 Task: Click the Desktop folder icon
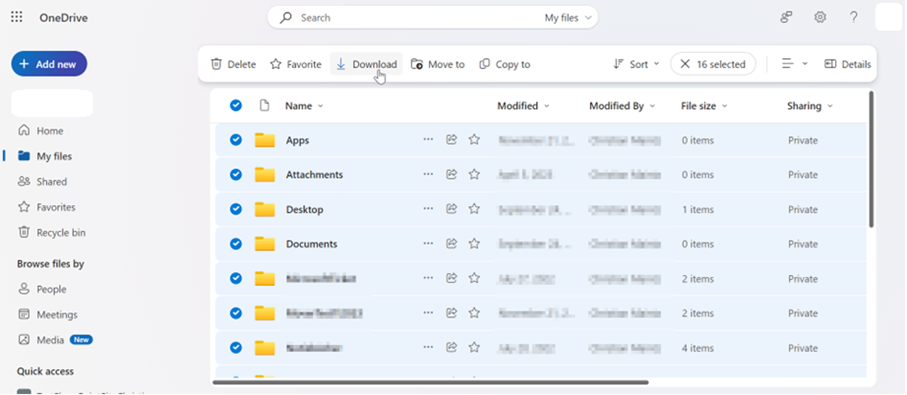coord(265,209)
